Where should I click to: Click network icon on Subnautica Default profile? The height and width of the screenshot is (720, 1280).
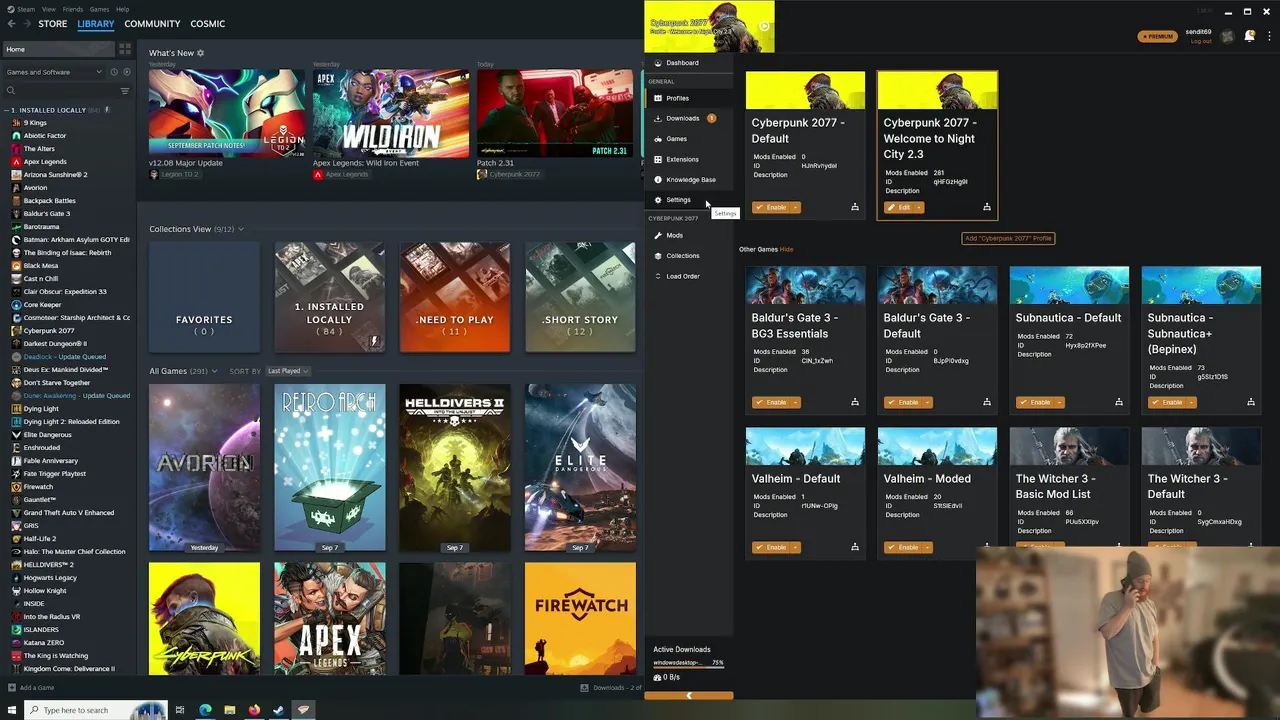[1119, 402]
